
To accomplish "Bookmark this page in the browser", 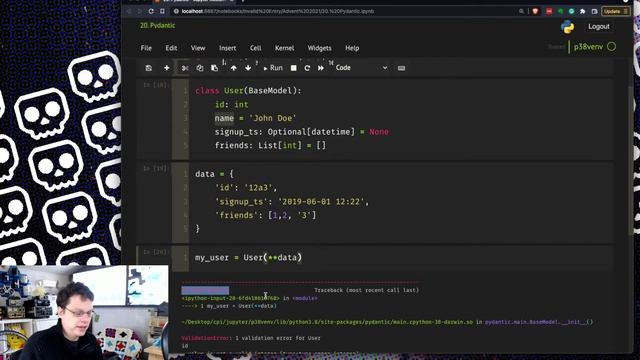I will click(162, 11).
